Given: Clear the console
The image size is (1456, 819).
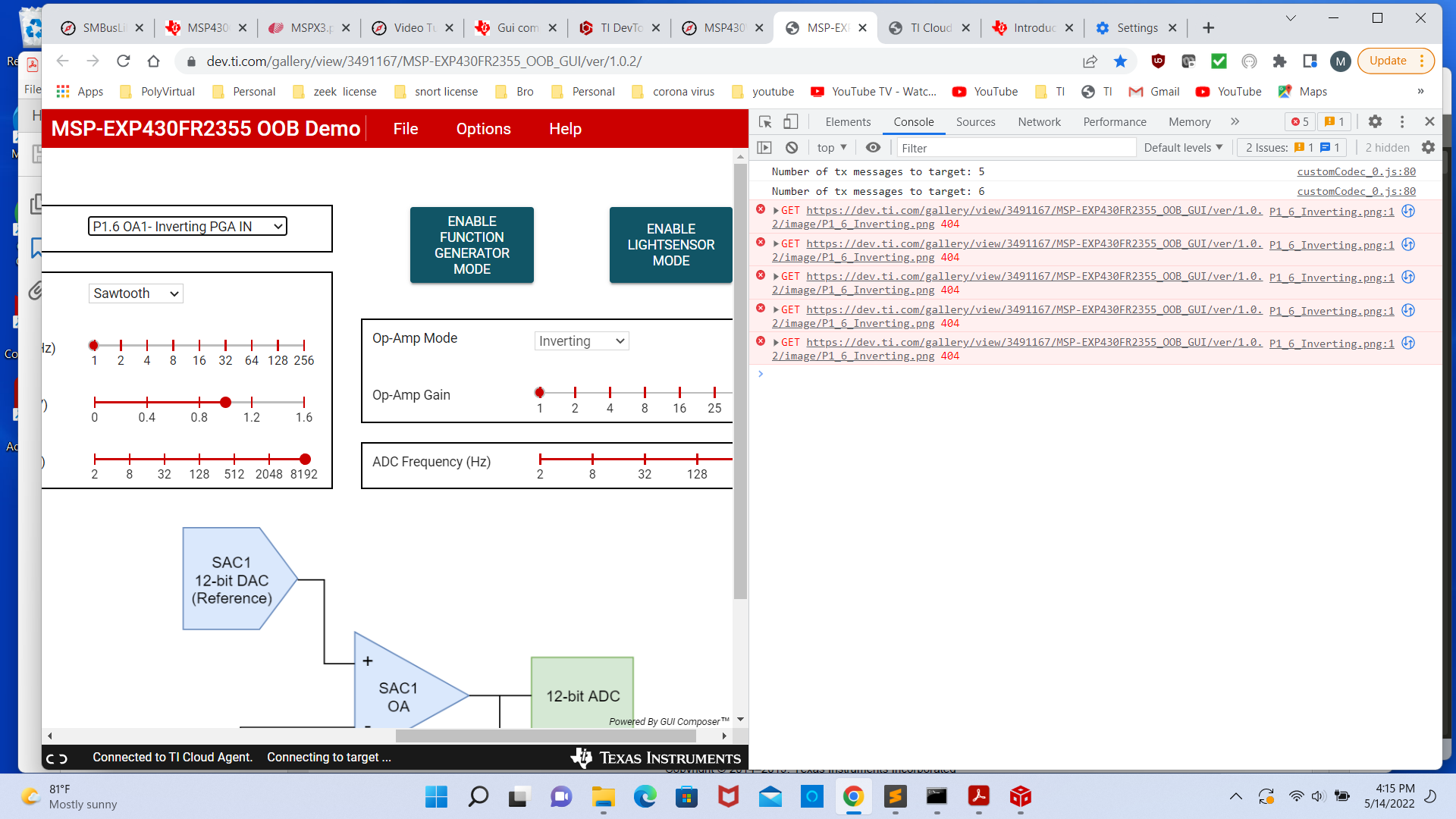Looking at the screenshot, I should point(792,147).
